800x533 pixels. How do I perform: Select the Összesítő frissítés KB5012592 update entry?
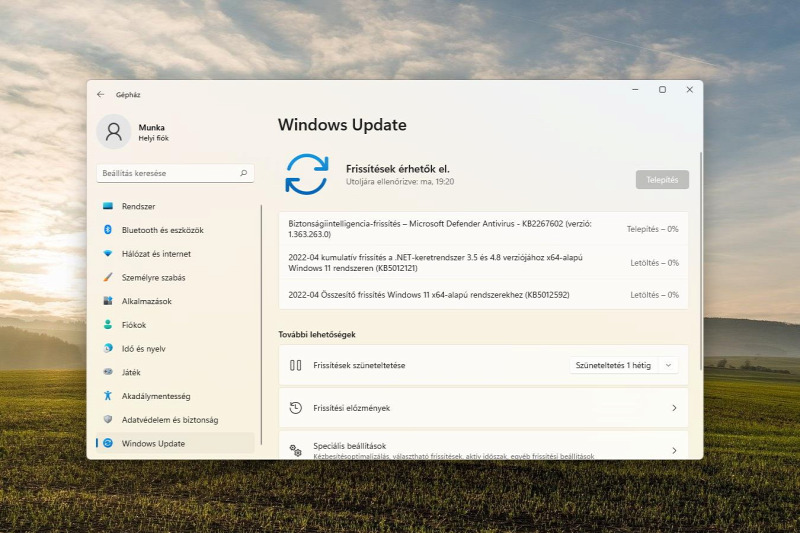tap(483, 295)
